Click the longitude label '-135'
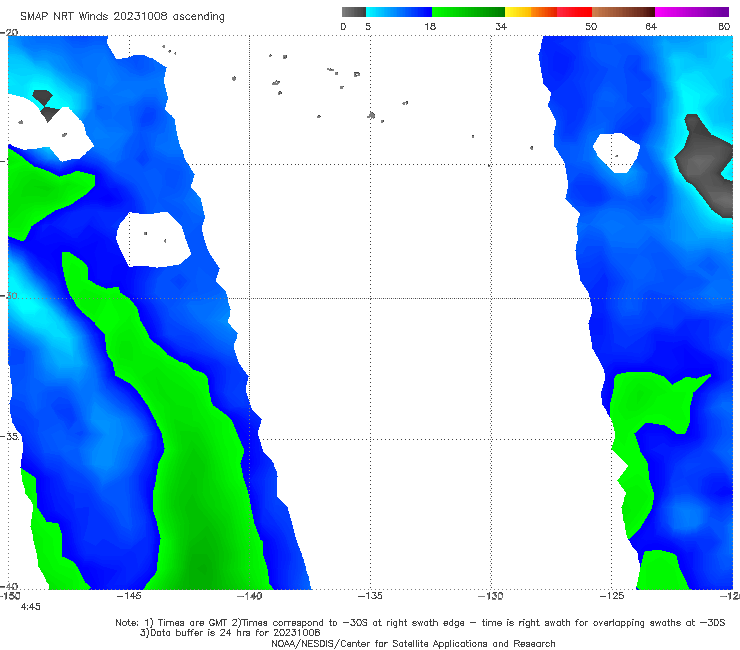This screenshot has height=650, width=740. tap(370, 596)
